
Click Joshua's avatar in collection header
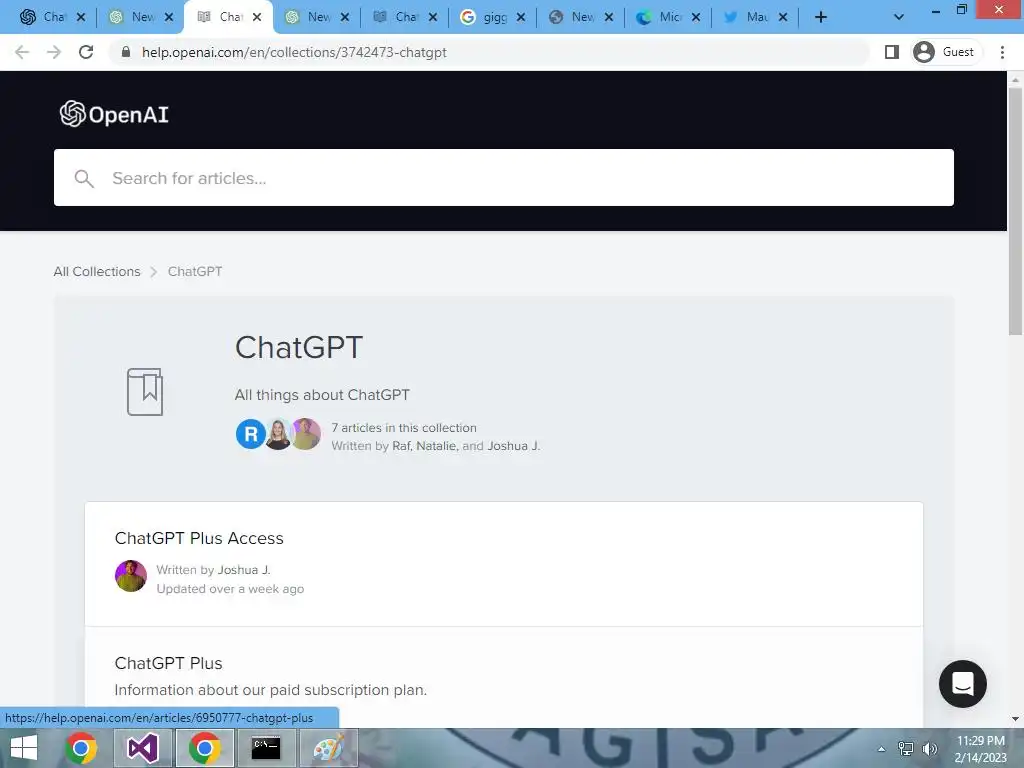point(306,434)
